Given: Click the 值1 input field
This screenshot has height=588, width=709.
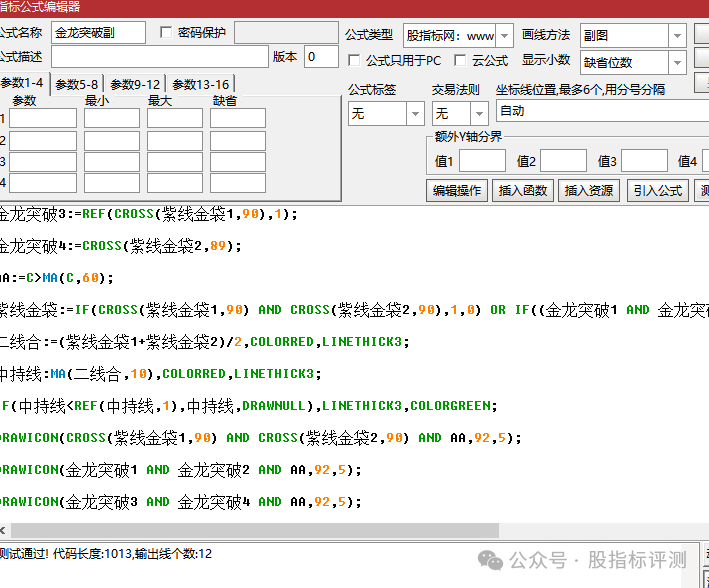Looking at the screenshot, I should [482, 161].
